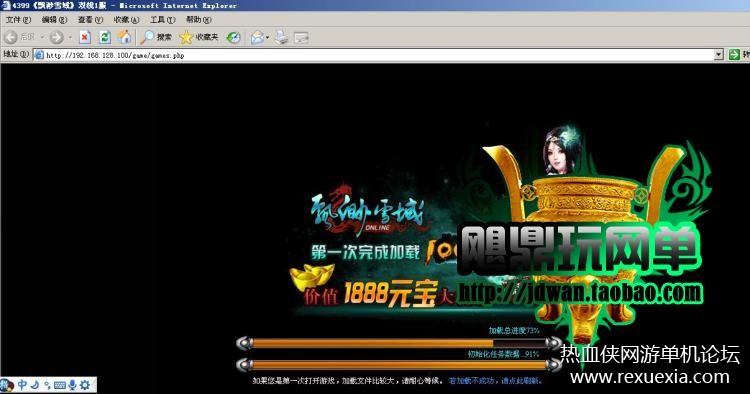Open Favorites (收藏夹) star button
Viewport: 750px width, 394px height.
(199, 37)
